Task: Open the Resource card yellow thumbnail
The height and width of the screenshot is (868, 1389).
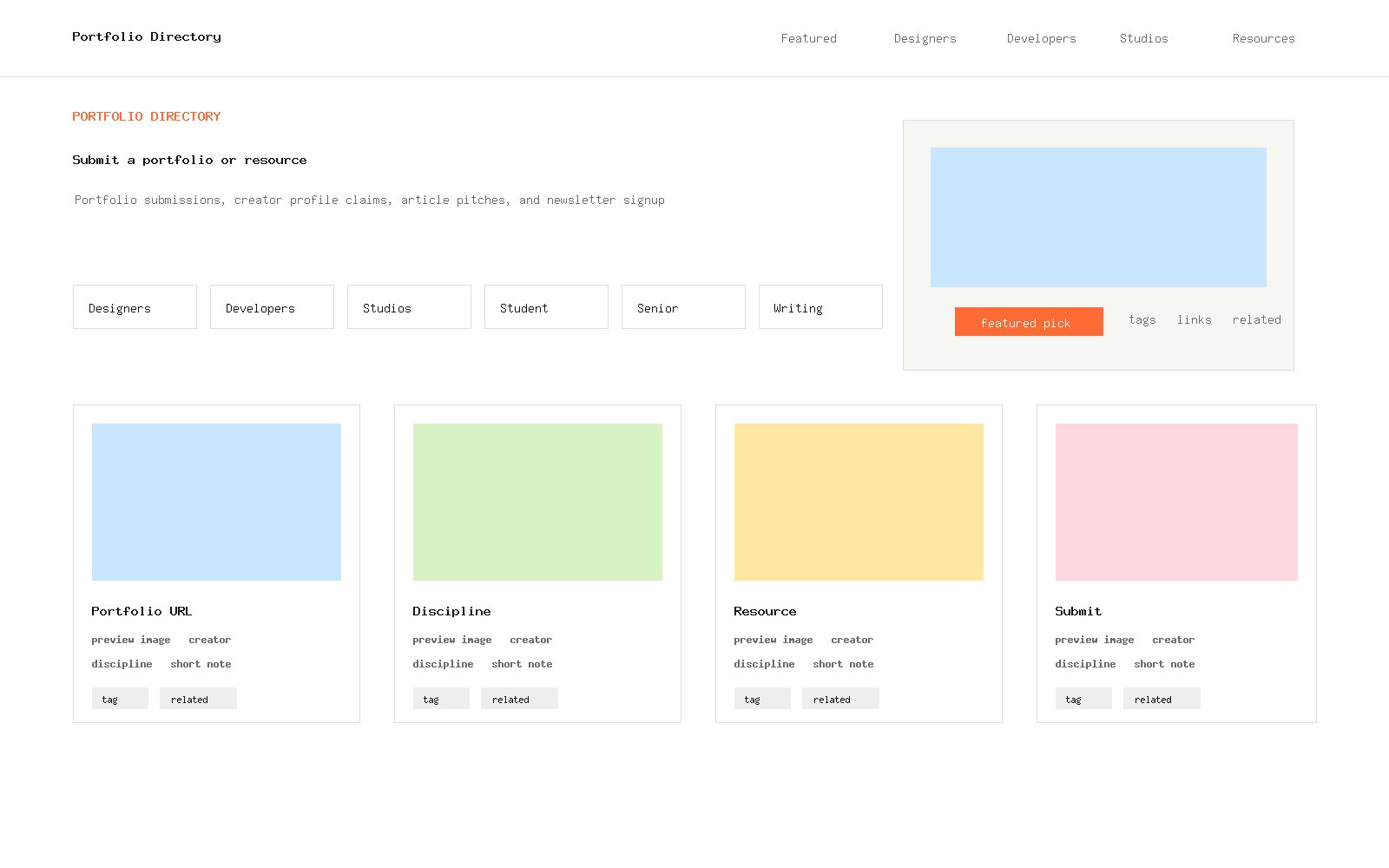Action: click(x=859, y=502)
